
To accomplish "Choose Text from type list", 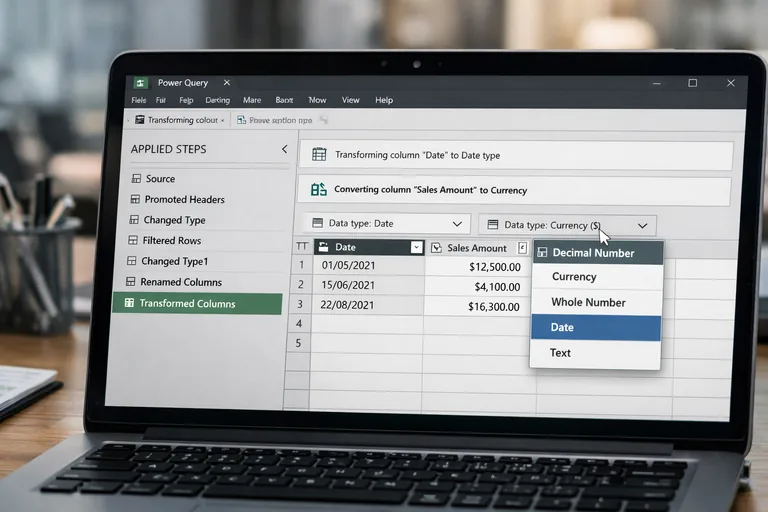I will (596, 353).
